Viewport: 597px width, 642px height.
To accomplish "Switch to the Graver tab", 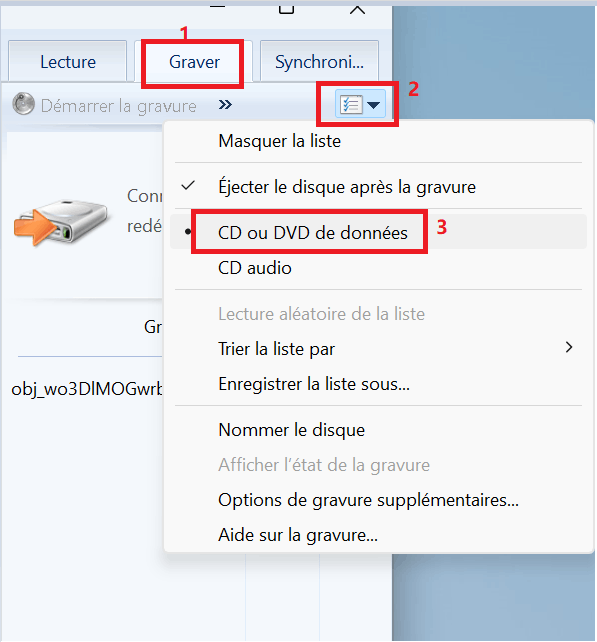I will pos(194,62).
